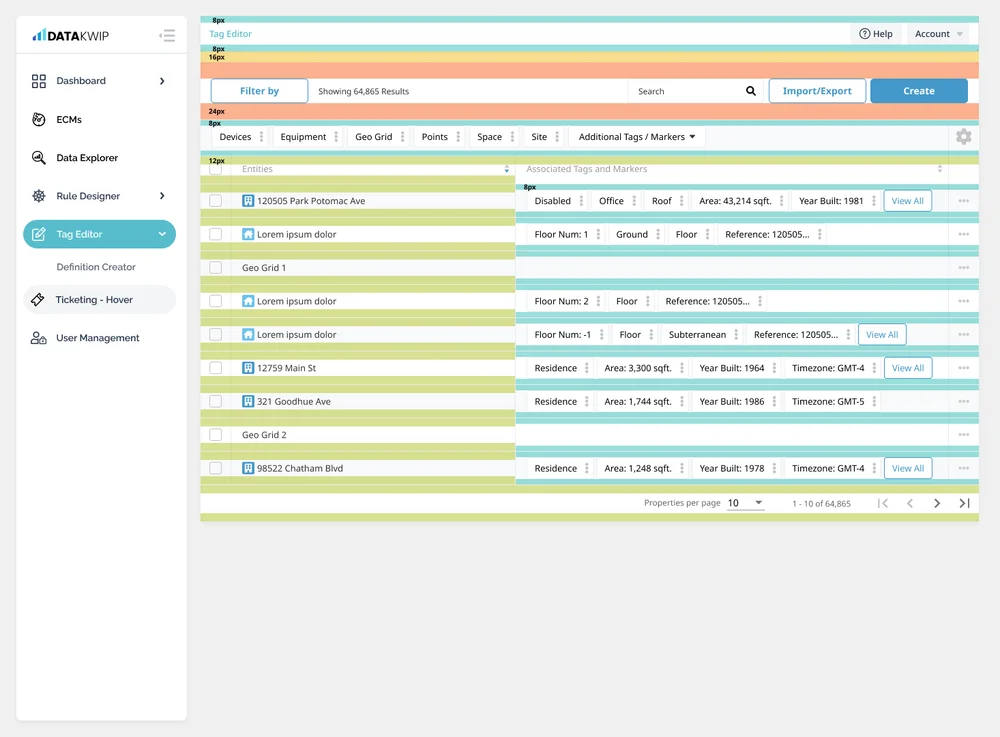Image resolution: width=1000 pixels, height=737 pixels.
Task: Check the Geo Grid 1 row
Action: coord(216,268)
